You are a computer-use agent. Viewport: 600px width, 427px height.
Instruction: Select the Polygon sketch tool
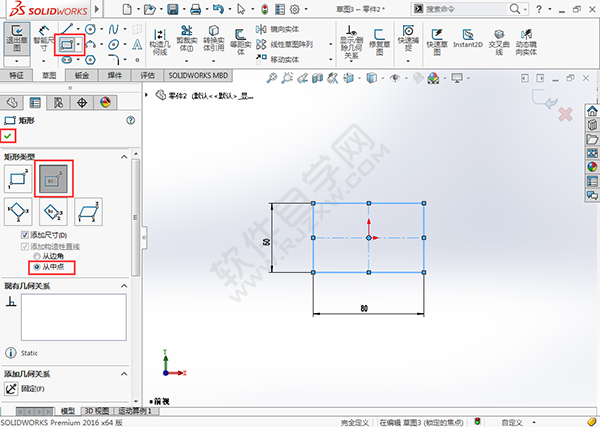point(90,60)
